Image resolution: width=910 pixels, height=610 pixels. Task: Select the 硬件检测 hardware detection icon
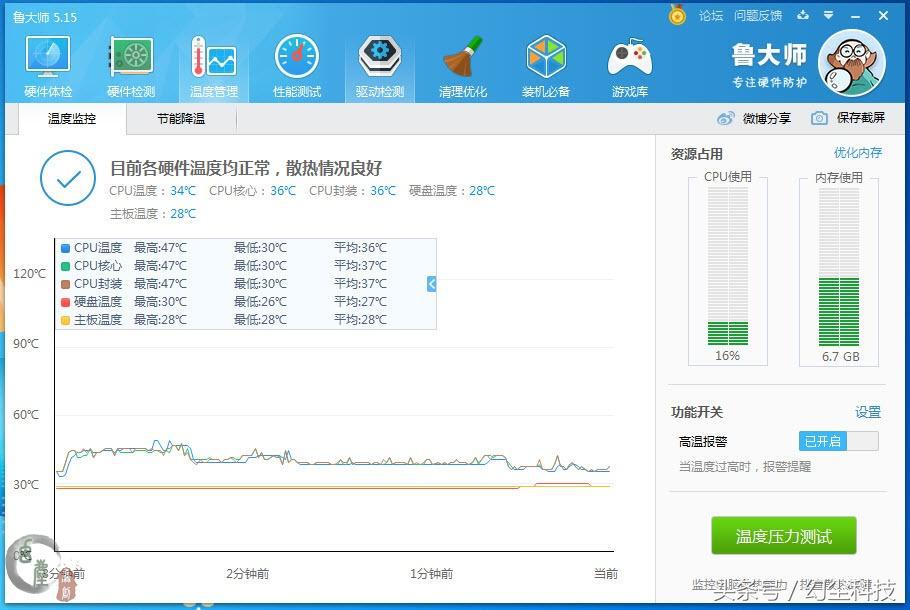(130, 63)
